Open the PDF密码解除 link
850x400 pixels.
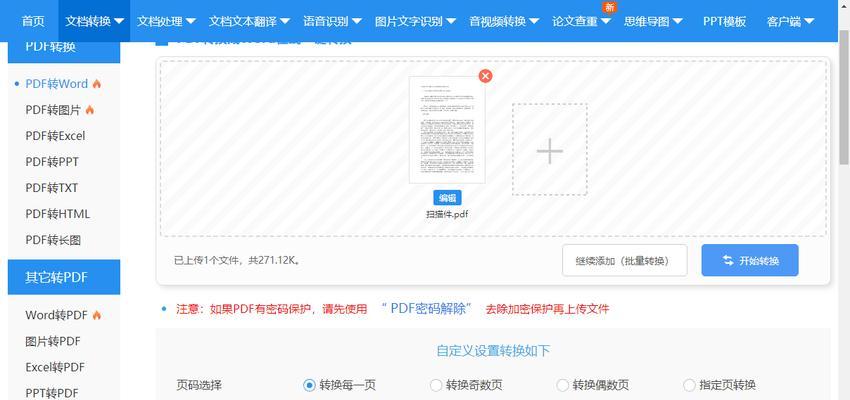[x=426, y=309]
